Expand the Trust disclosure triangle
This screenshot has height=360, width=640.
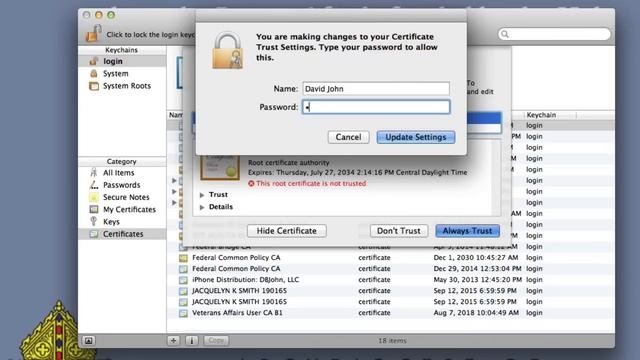click(202, 195)
